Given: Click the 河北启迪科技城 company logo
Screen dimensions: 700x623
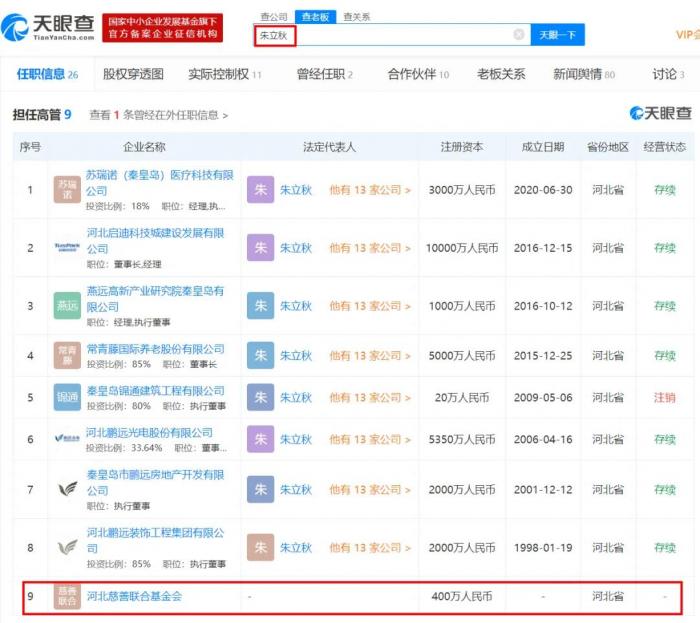Looking at the screenshot, I should click(x=67, y=248).
